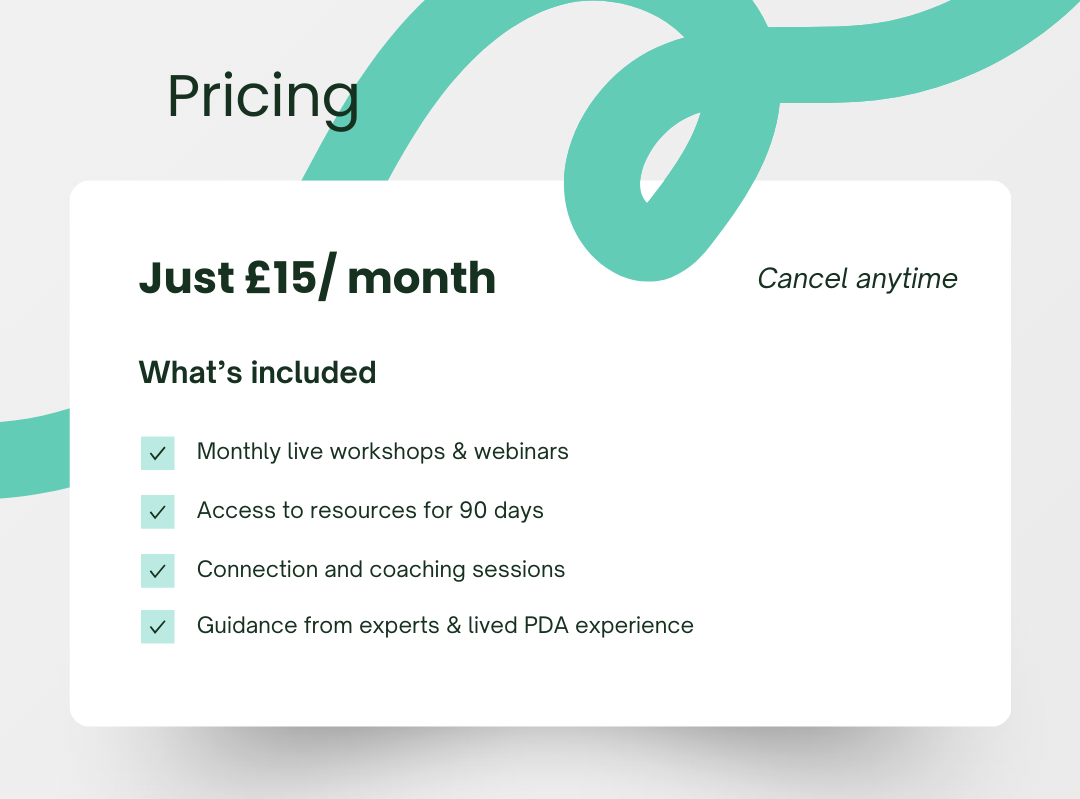Click the Cancel anytime text
1080x799 pixels.
tap(857, 278)
